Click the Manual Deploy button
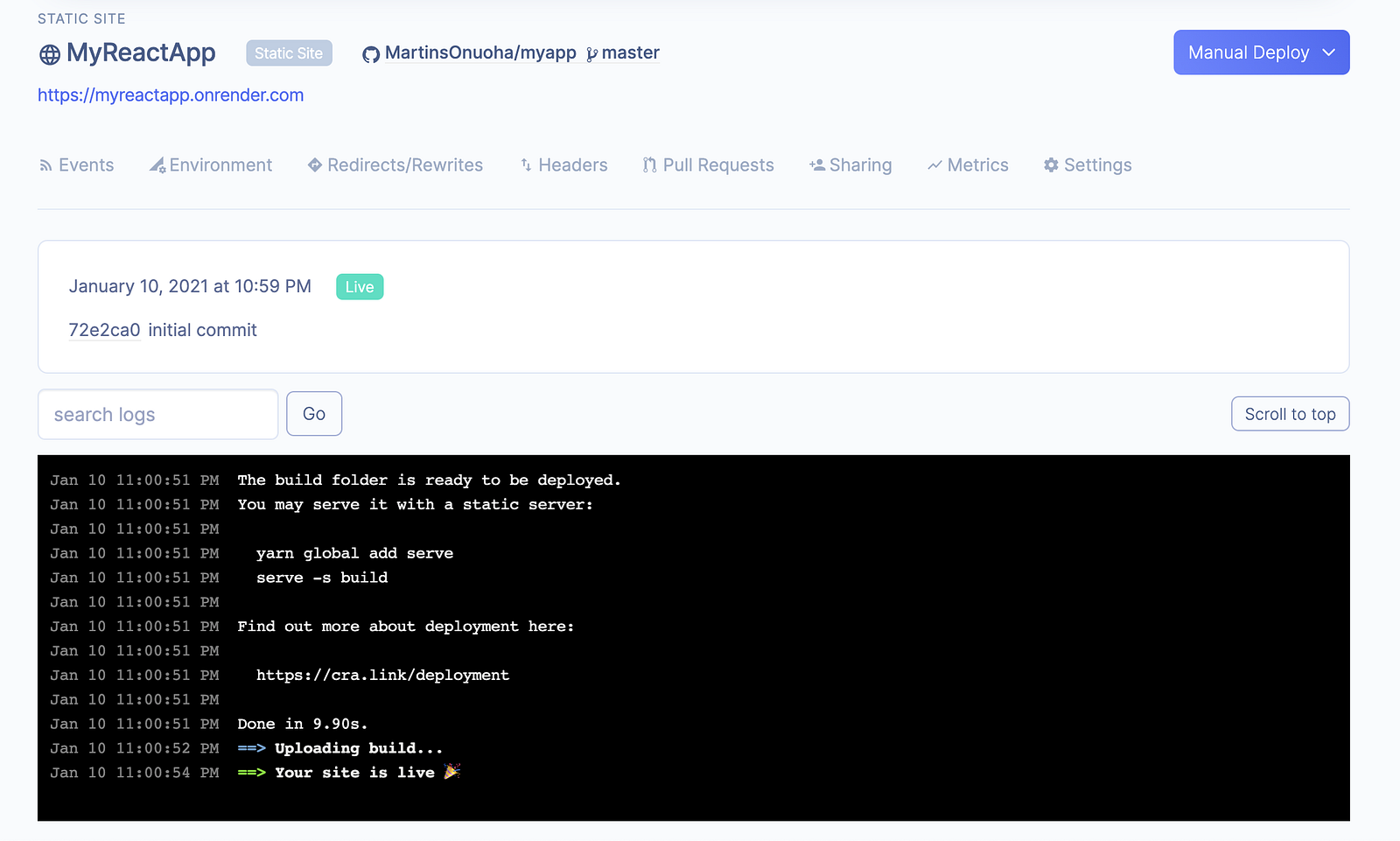 (1262, 53)
